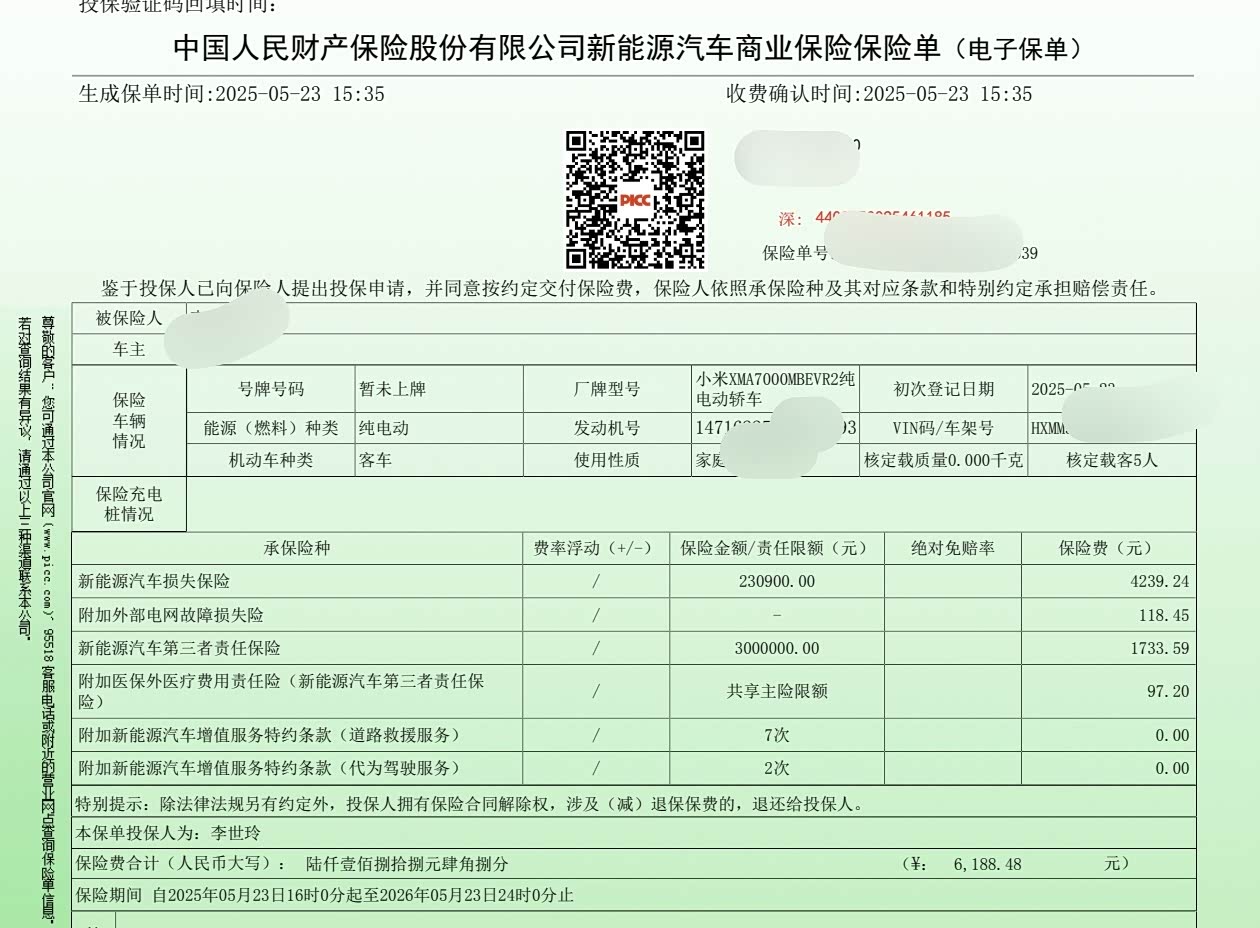Select the insured amount '230900.00'

click(x=777, y=581)
